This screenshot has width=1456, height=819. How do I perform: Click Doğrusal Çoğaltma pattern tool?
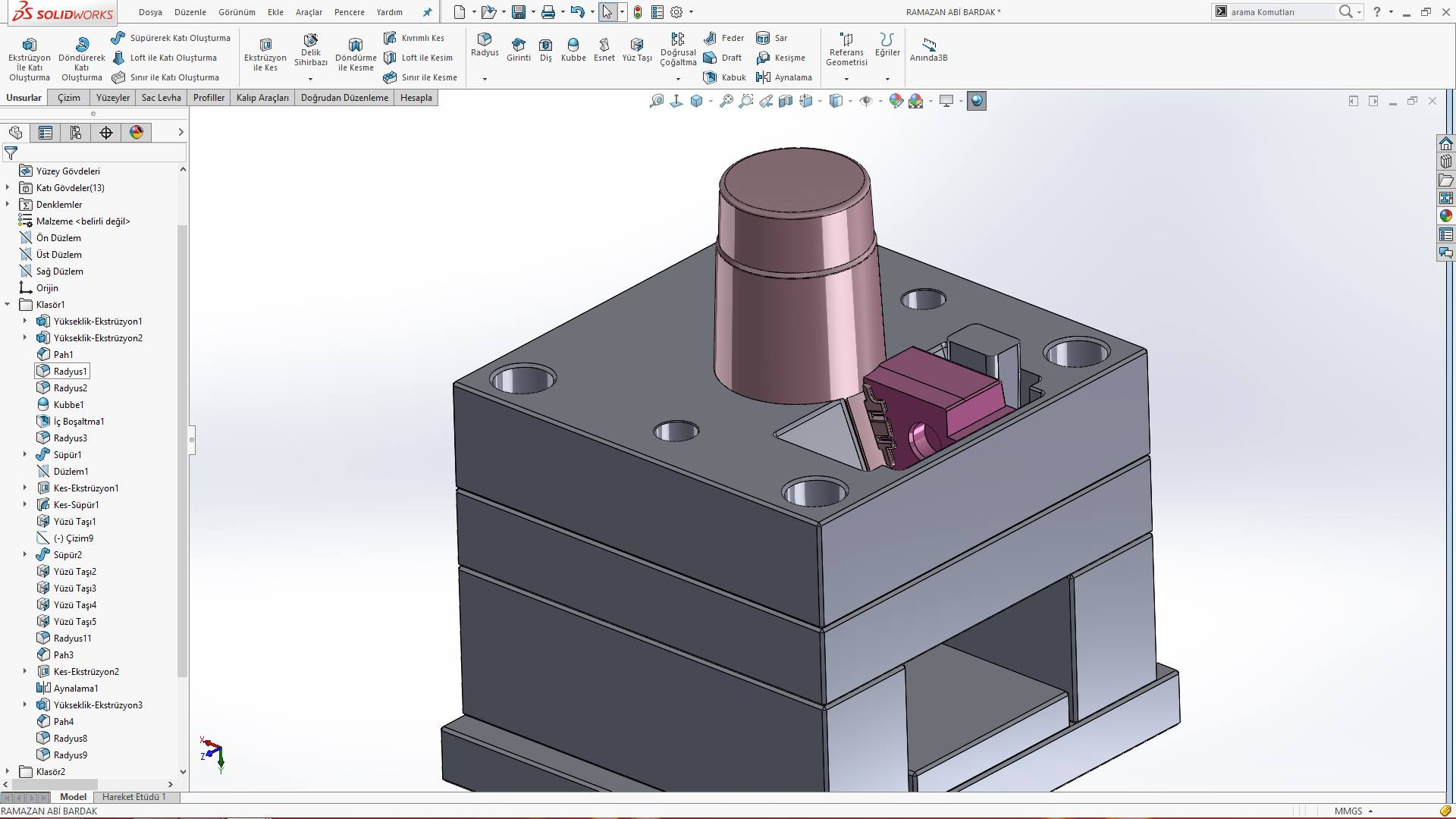click(678, 49)
